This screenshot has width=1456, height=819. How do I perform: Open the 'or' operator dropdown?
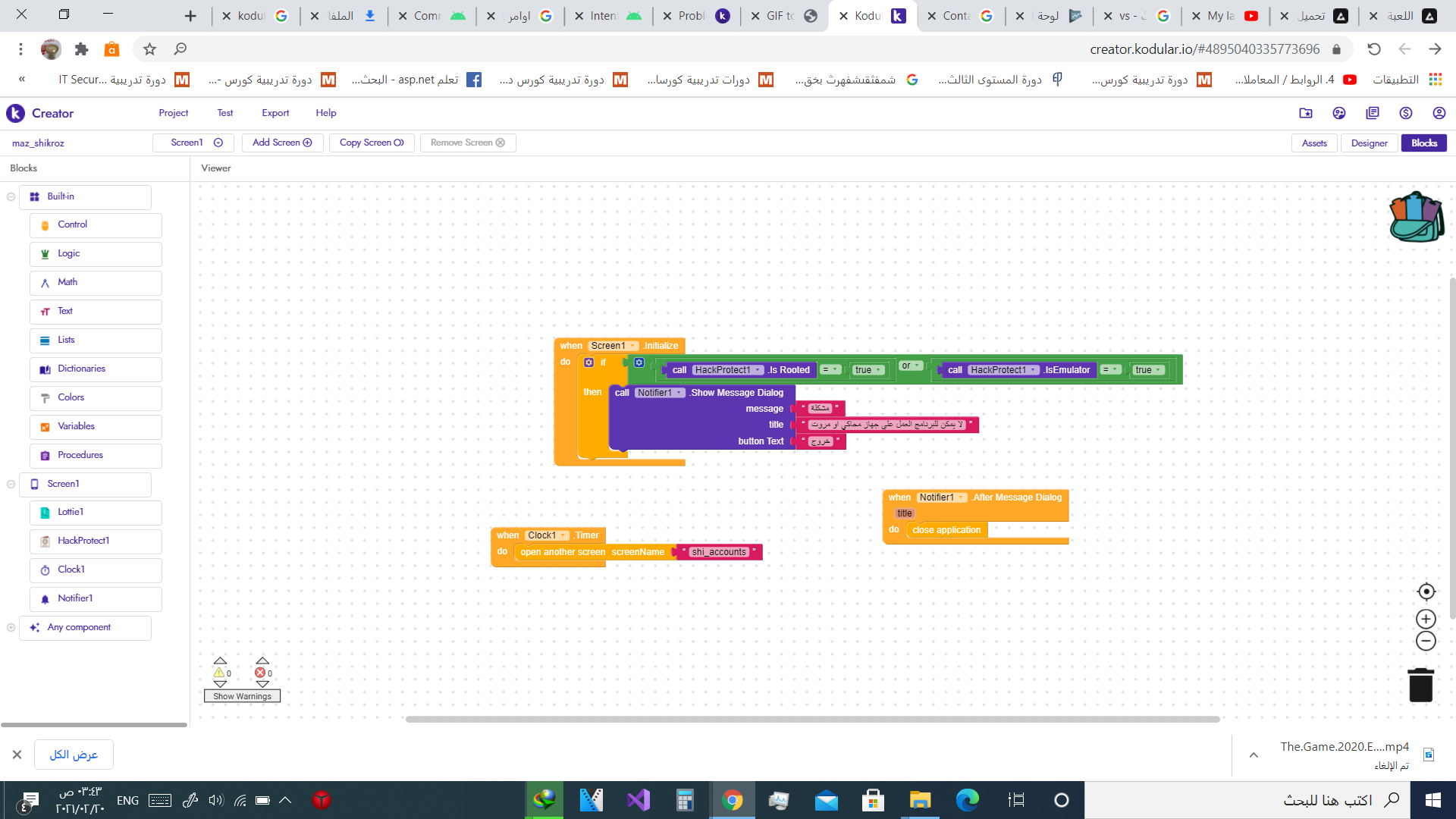tap(911, 366)
